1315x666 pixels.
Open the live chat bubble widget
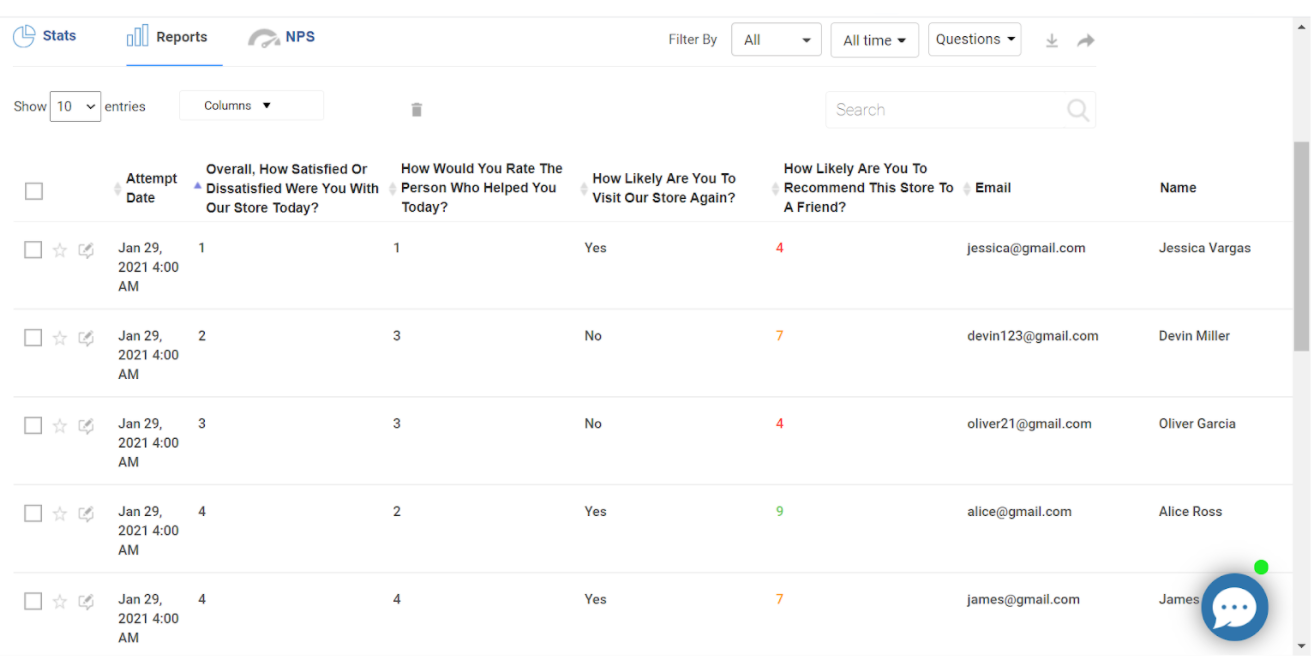(x=1234, y=607)
